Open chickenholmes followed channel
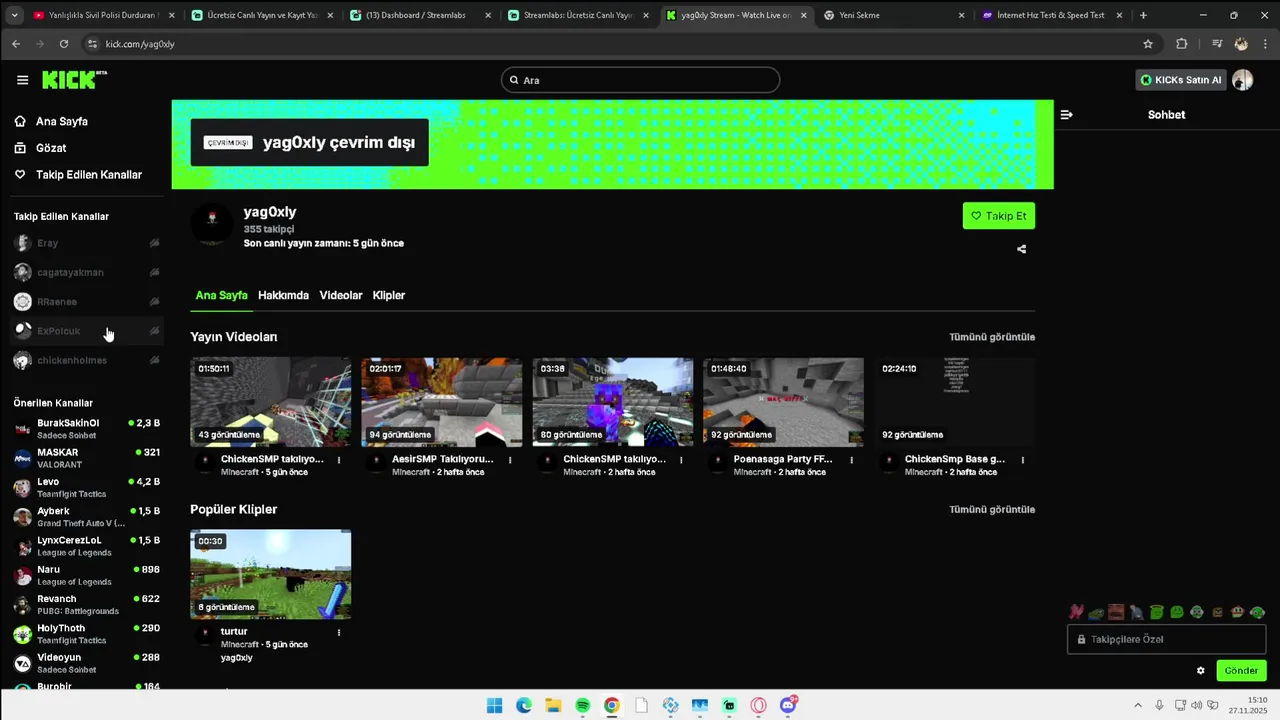1280x720 pixels. click(87, 360)
